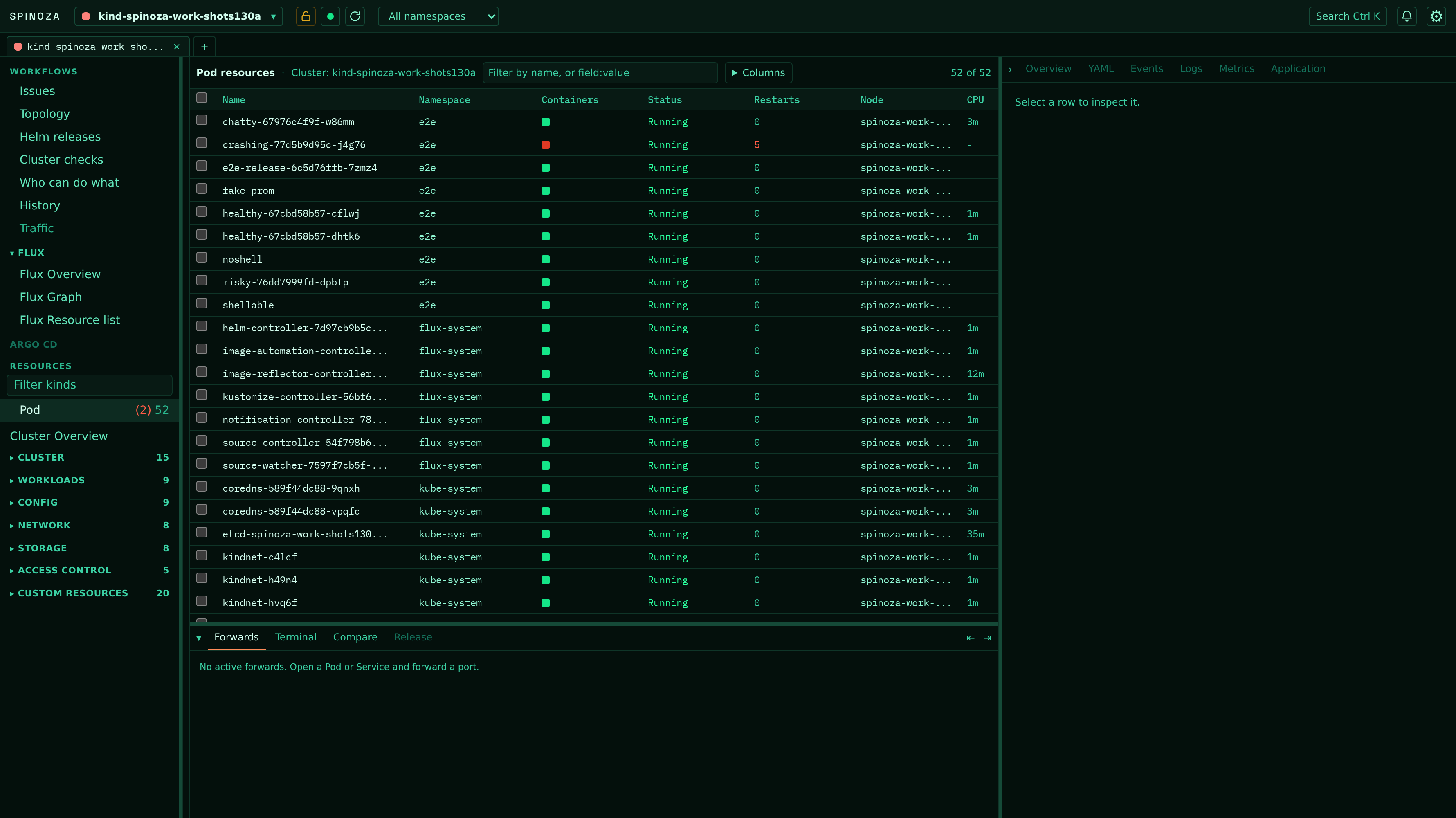Switch to the Compare tab
This screenshot has width=1456, height=818.
[x=355, y=637]
